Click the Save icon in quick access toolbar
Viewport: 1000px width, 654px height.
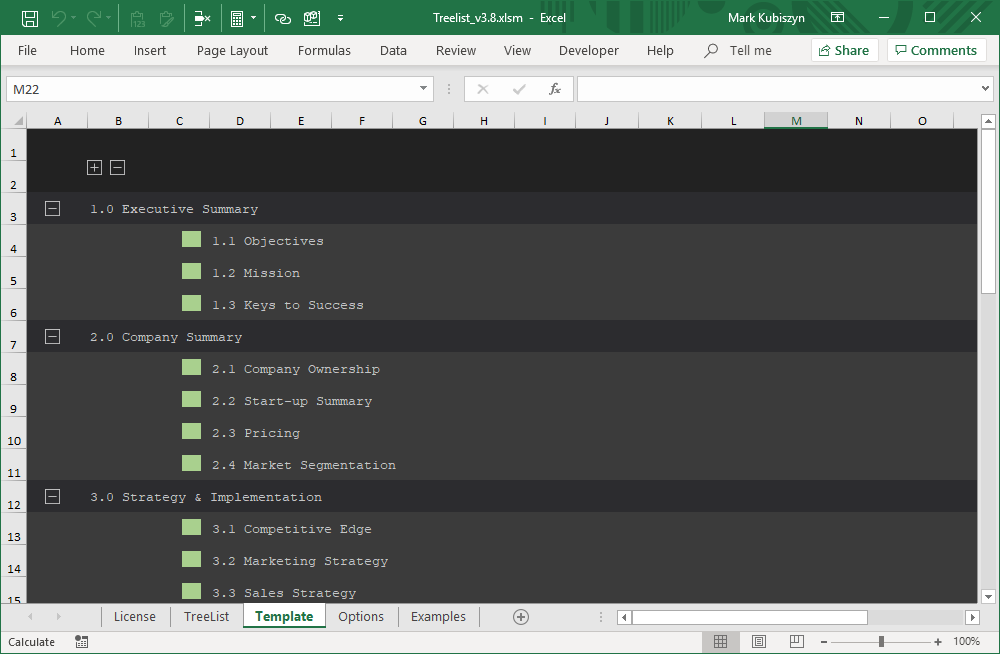point(30,18)
